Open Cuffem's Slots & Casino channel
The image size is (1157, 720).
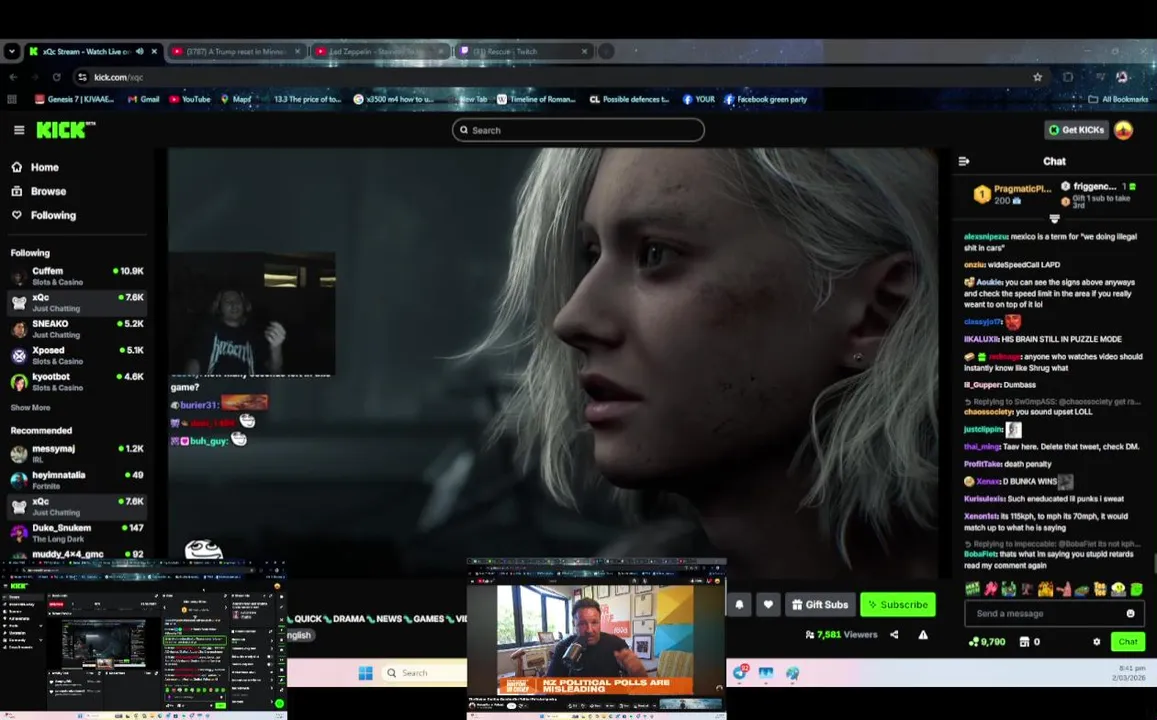77,276
